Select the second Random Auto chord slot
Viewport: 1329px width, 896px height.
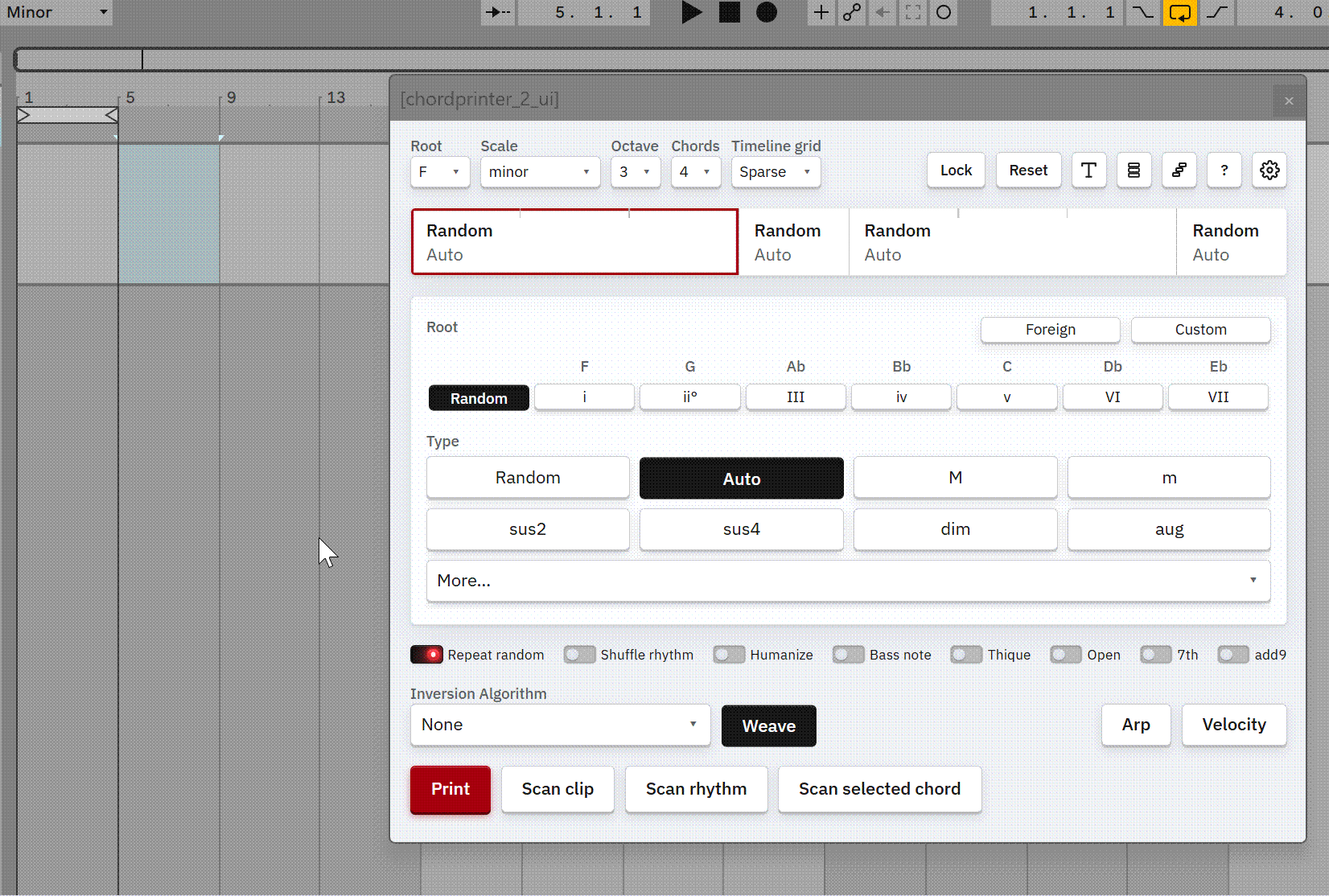click(x=793, y=242)
